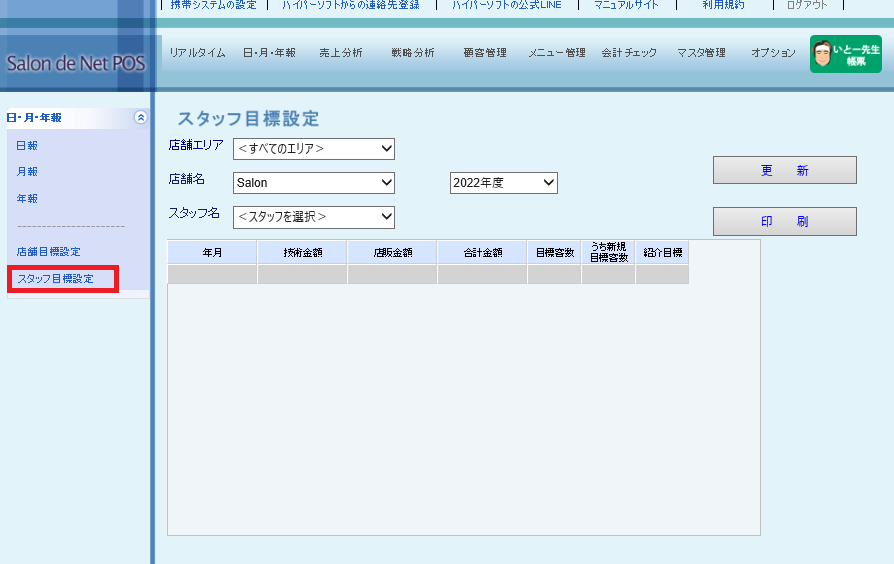This screenshot has width=894, height=564.
Task: Go to 顧客管理 in the navigation
Action: 485,53
